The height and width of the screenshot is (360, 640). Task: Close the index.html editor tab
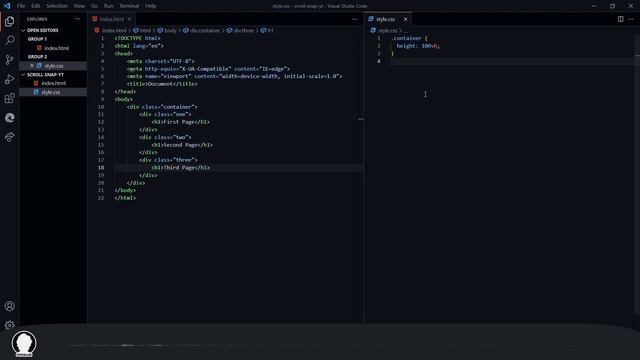(x=129, y=19)
